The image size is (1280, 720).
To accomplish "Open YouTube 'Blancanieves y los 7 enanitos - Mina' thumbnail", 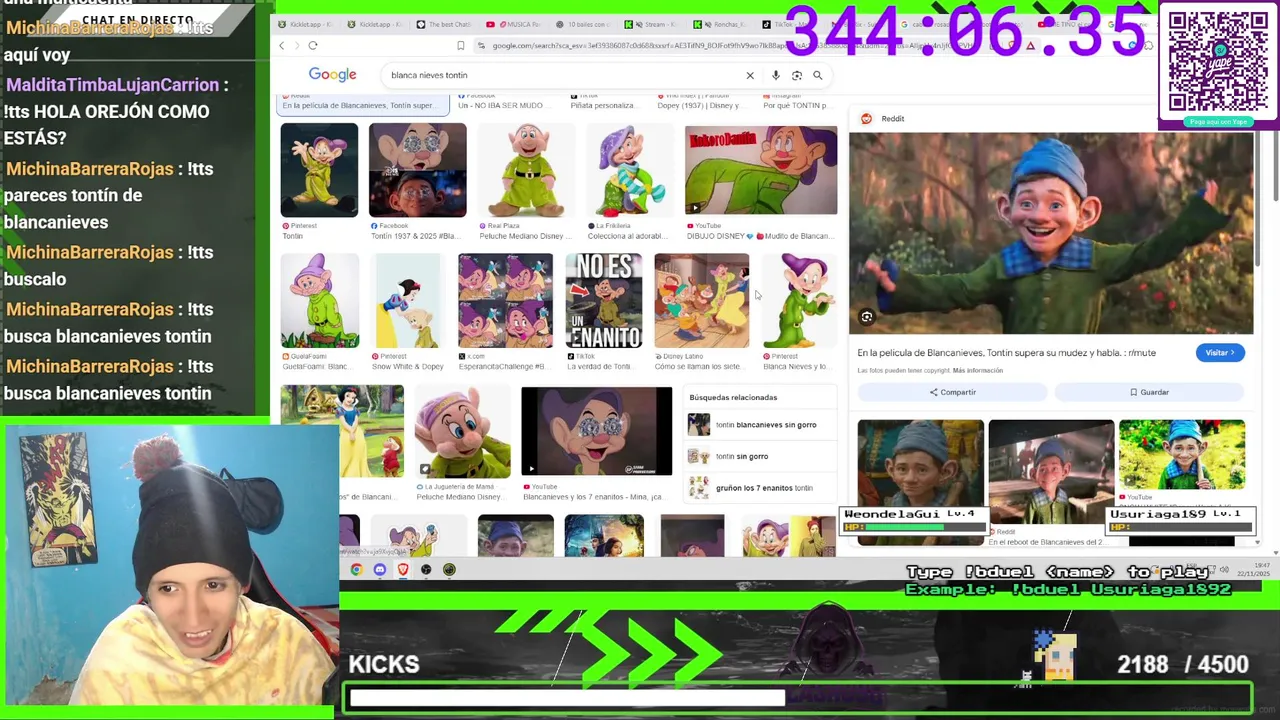I will click(596, 432).
